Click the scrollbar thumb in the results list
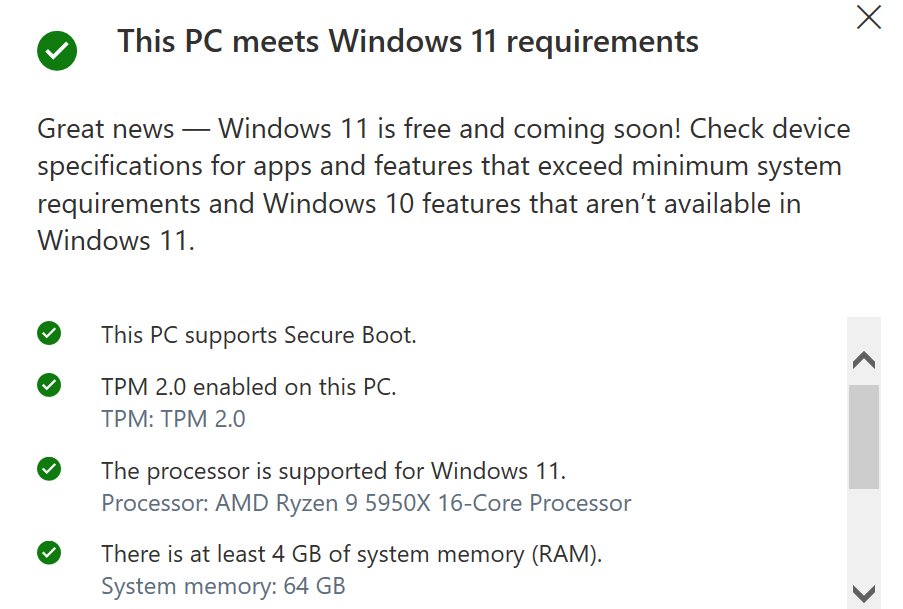This screenshot has height=609, width=903. pyautogui.click(x=864, y=437)
